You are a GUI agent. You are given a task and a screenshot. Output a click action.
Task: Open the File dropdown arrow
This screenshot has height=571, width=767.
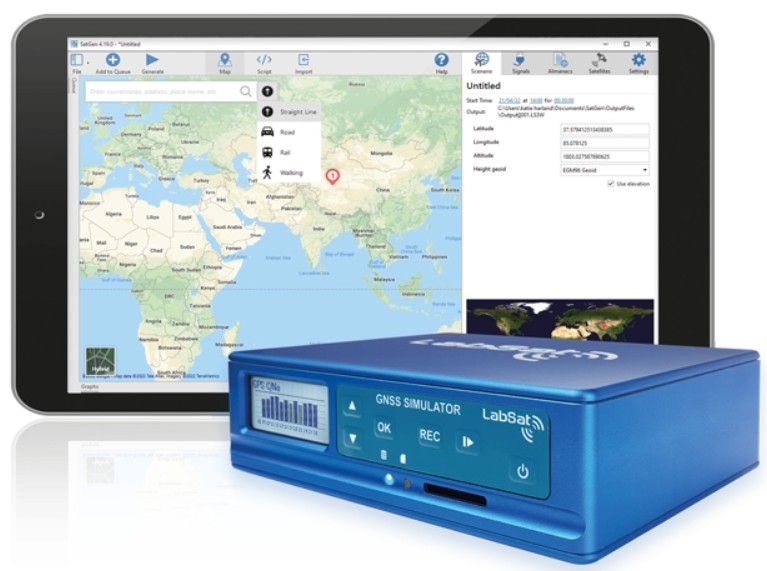(88, 63)
